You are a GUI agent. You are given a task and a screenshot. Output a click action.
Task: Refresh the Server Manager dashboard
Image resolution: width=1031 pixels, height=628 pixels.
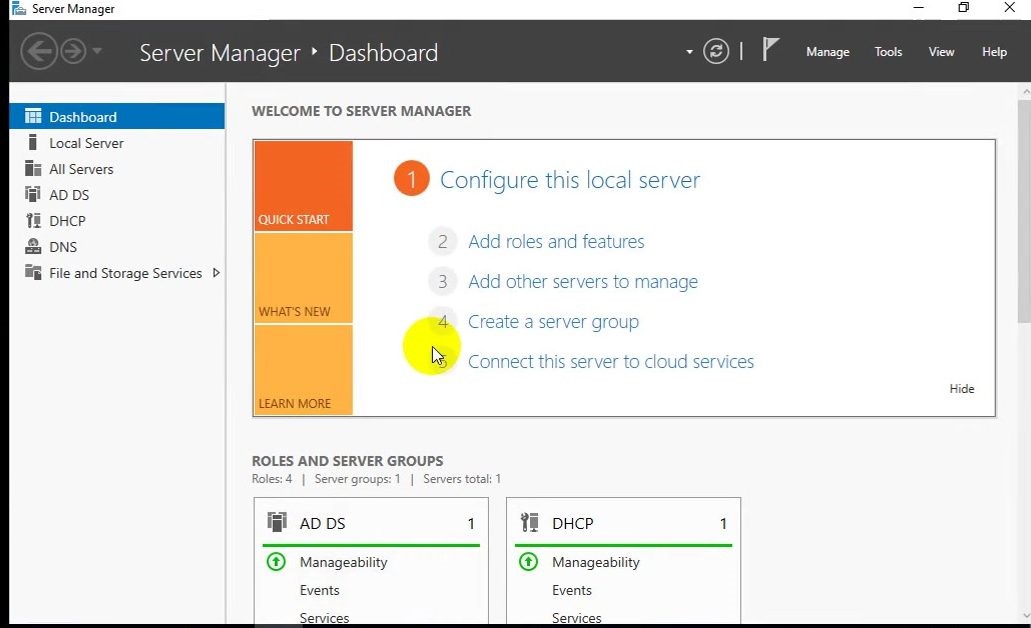tap(716, 51)
